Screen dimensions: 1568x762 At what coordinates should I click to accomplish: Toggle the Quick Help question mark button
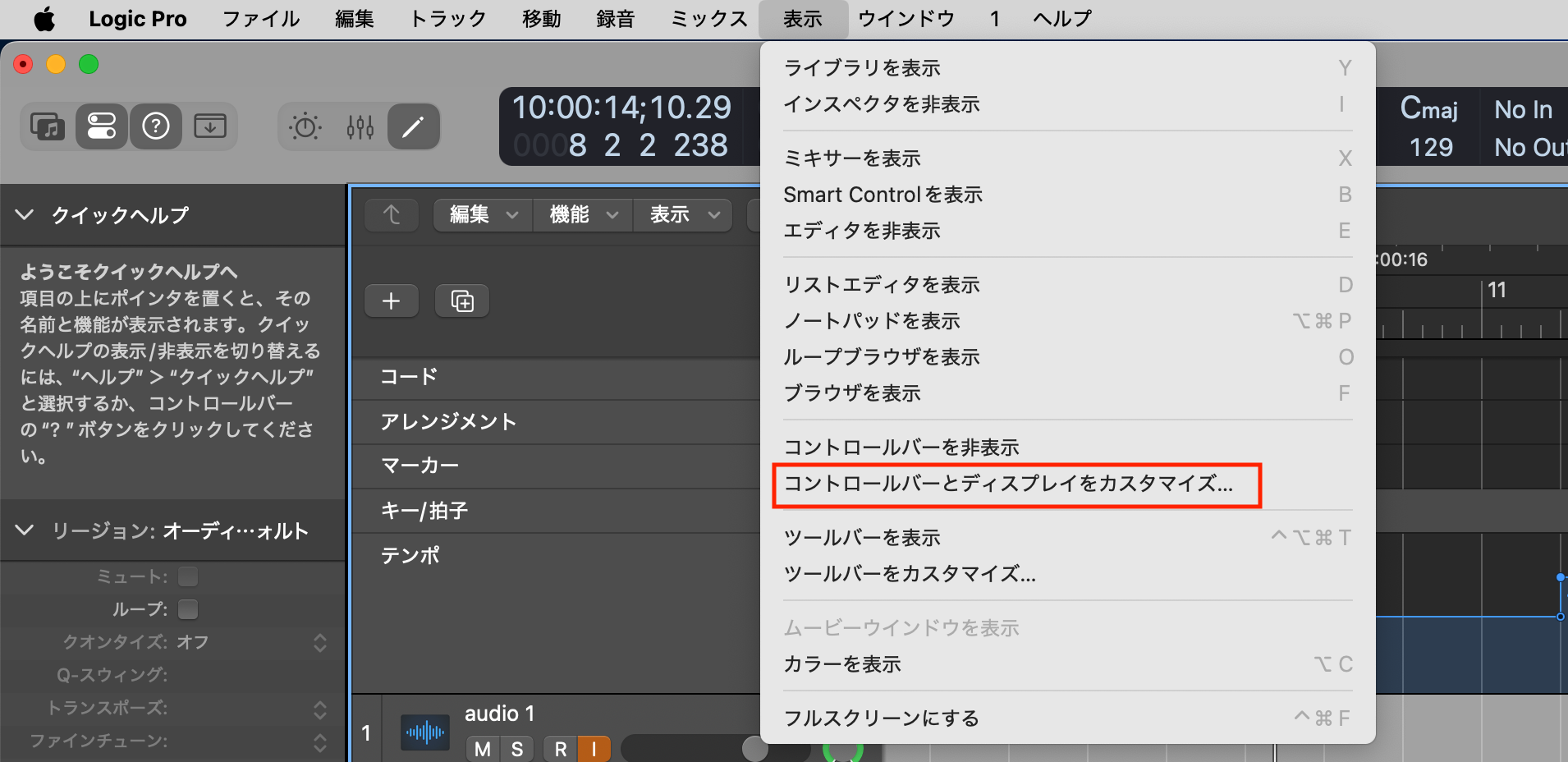click(x=156, y=126)
